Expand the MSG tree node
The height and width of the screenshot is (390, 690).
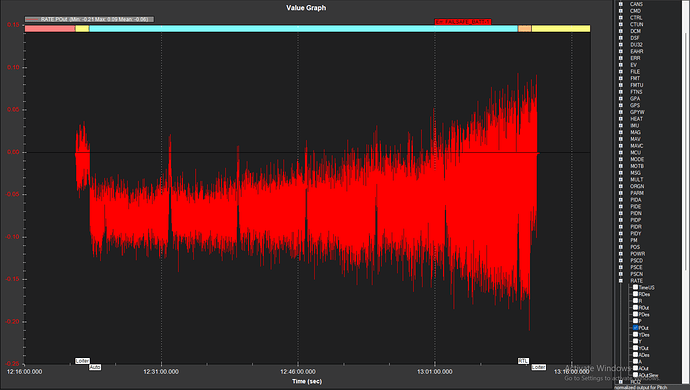pos(621,173)
